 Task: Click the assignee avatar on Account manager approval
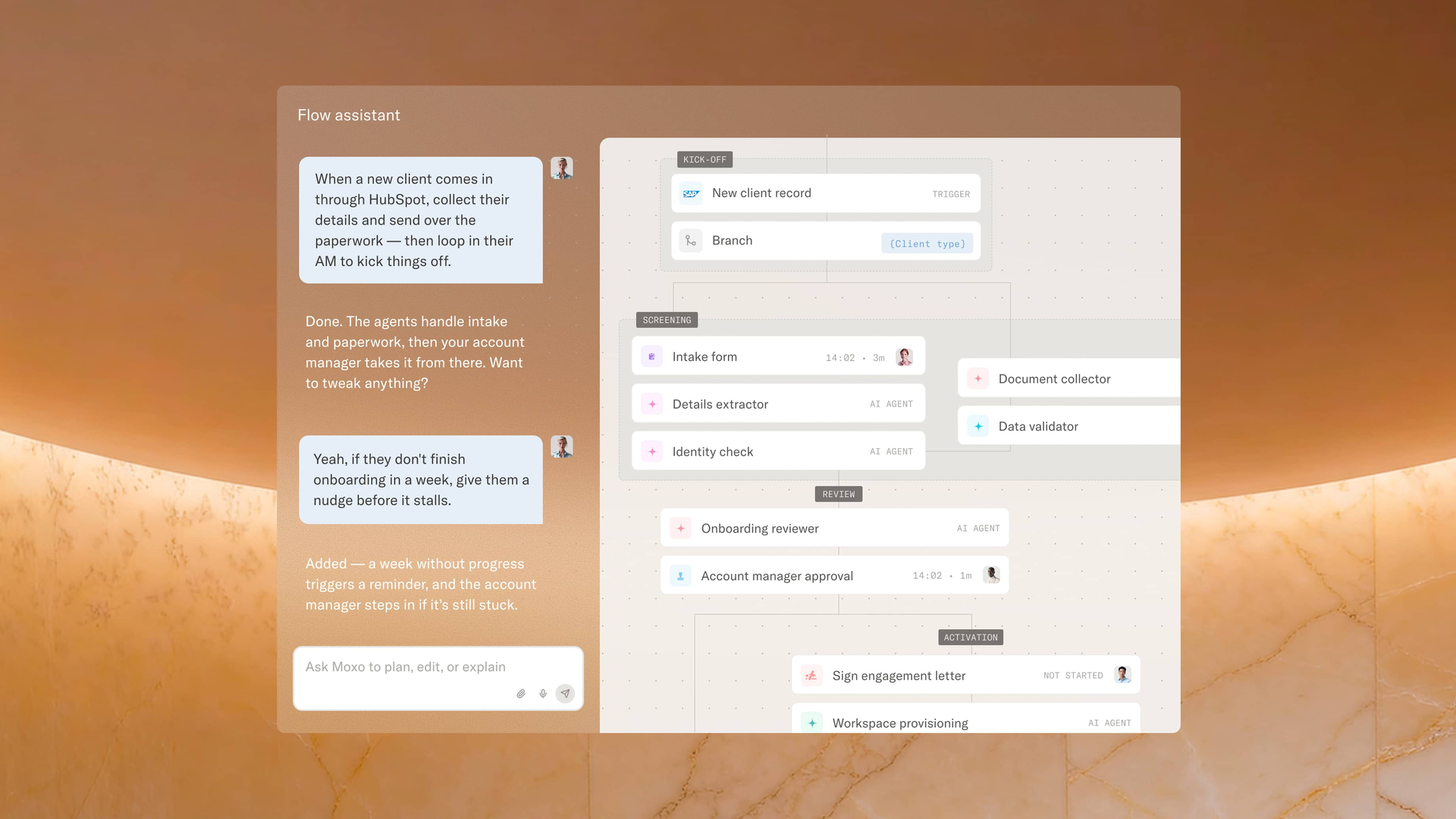[x=991, y=575]
